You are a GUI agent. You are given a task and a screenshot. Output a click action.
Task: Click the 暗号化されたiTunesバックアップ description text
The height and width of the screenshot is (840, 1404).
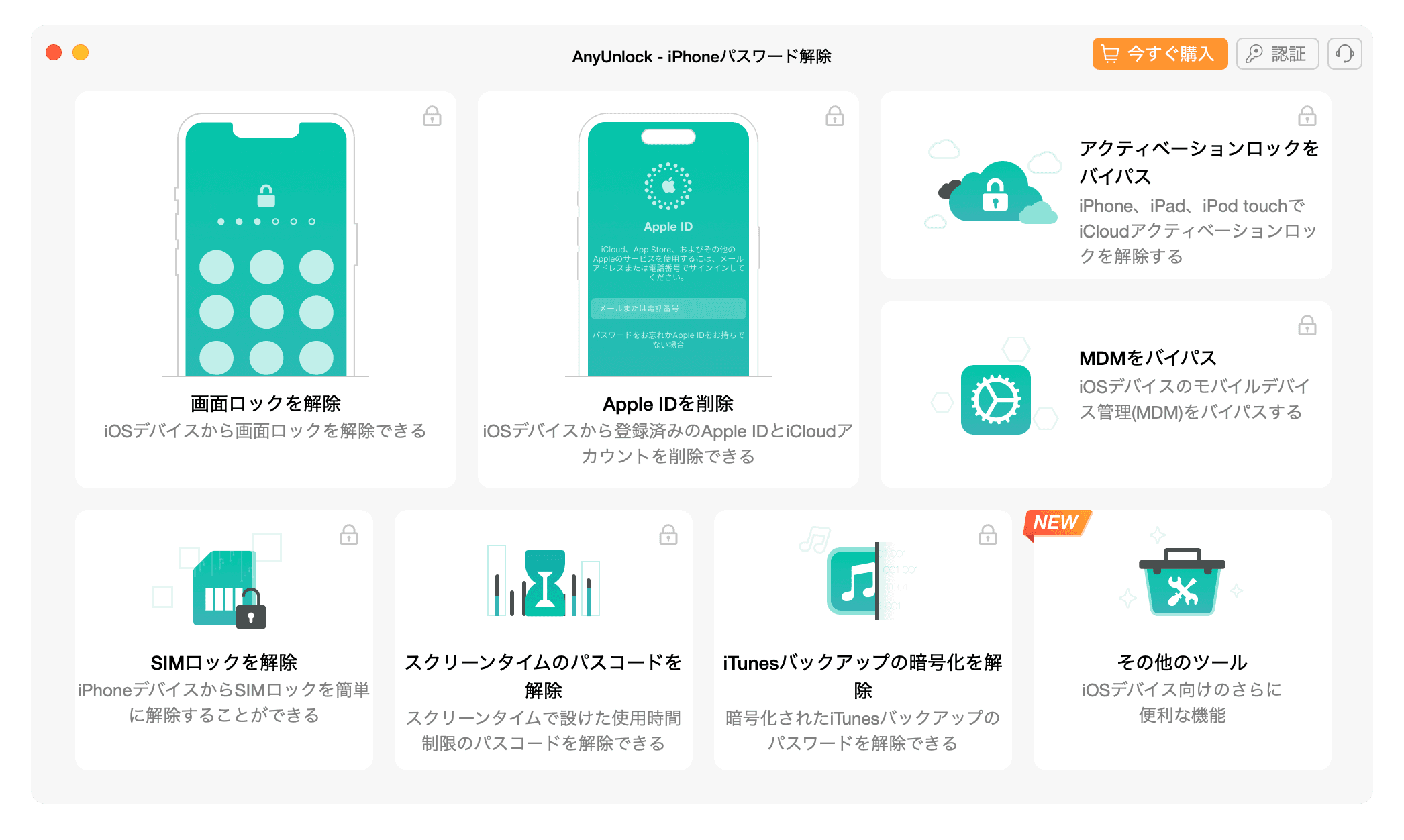coord(863,731)
